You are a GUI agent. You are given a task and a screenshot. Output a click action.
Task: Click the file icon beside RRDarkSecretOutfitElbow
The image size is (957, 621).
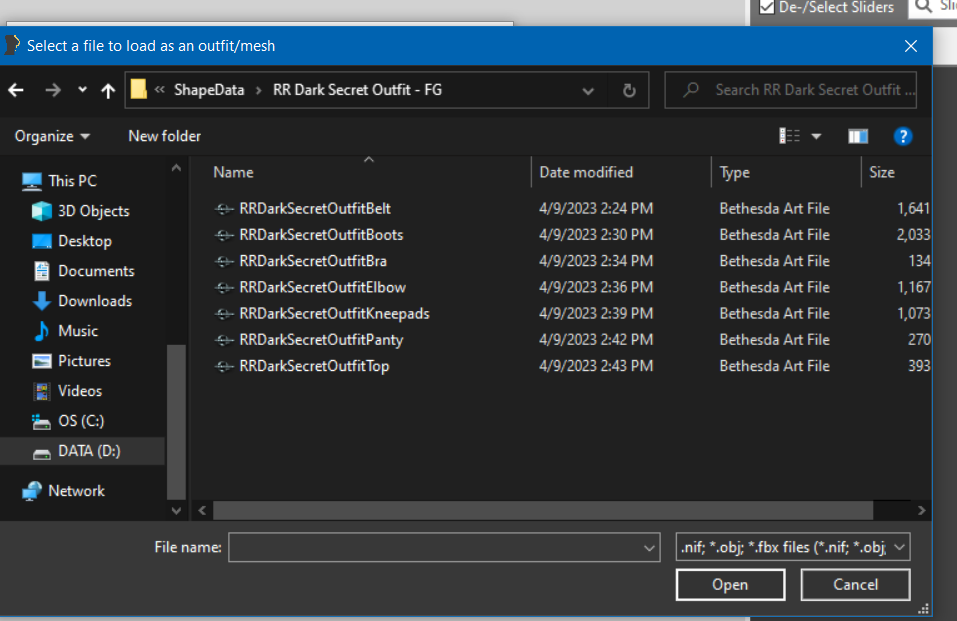pyautogui.click(x=224, y=288)
